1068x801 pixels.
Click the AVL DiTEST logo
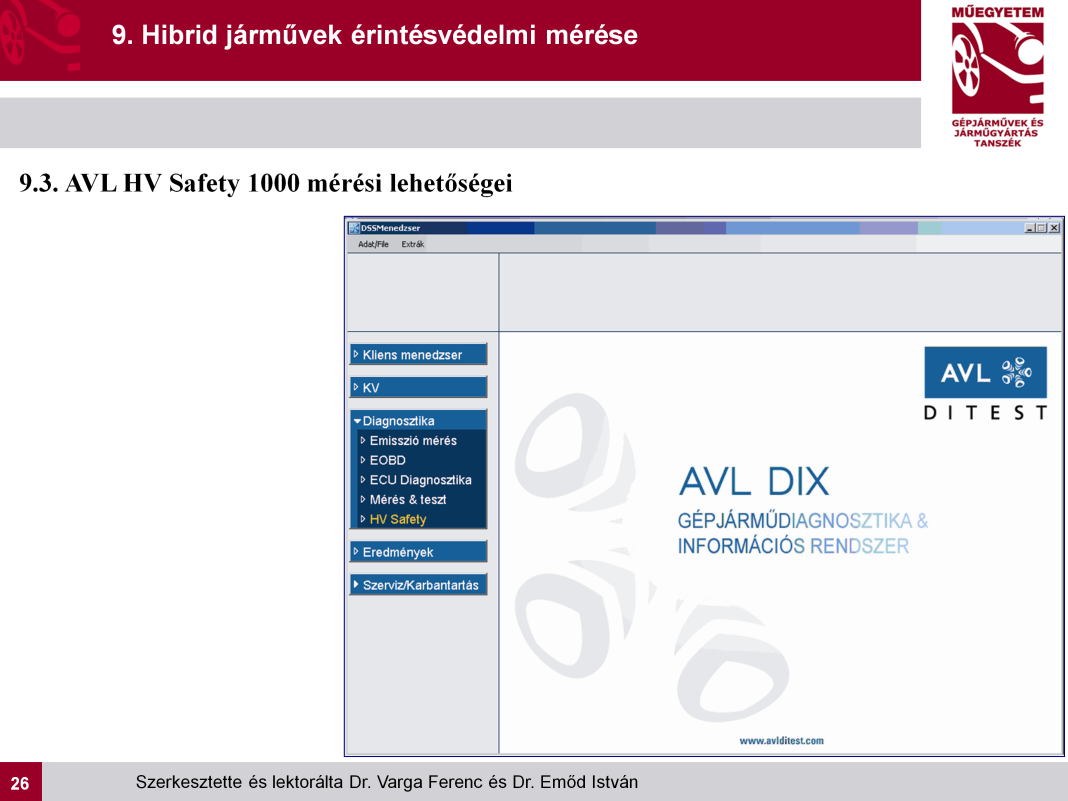[x=985, y=383]
